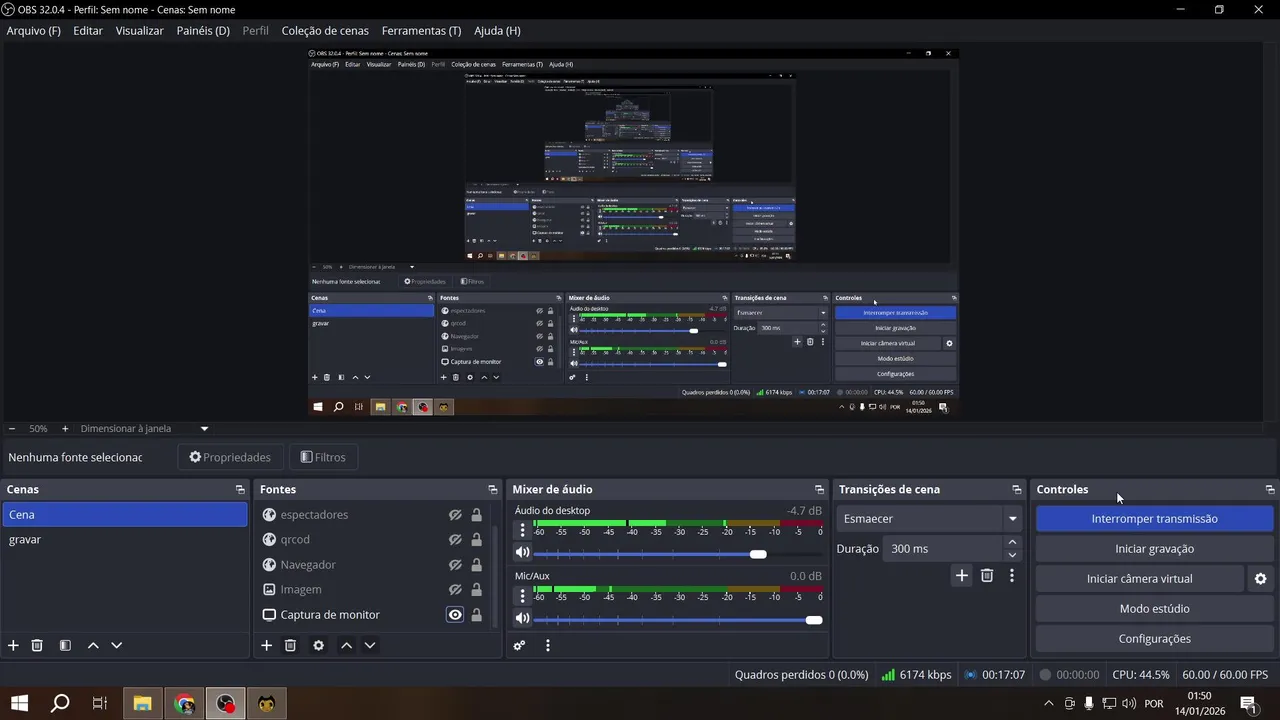
Task: Add a new scene with plus icon
Action: (x=13, y=645)
